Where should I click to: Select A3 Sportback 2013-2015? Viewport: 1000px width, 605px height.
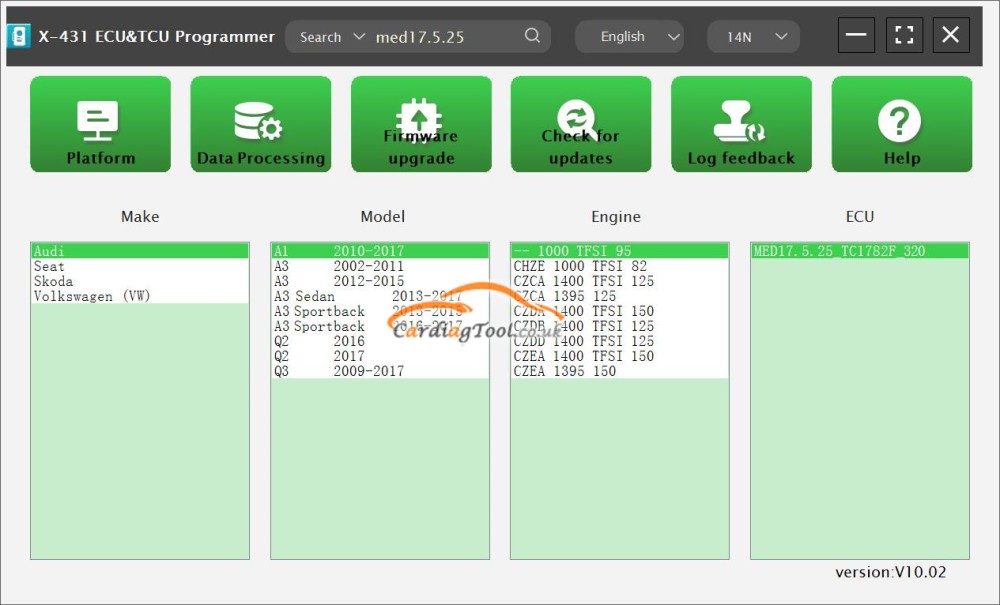(x=380, y=311)
